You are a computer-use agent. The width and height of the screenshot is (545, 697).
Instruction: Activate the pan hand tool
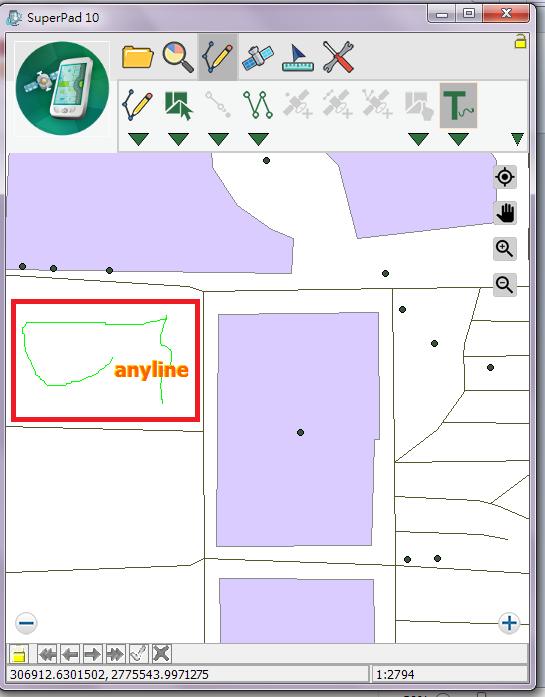(x=505, y=212)
